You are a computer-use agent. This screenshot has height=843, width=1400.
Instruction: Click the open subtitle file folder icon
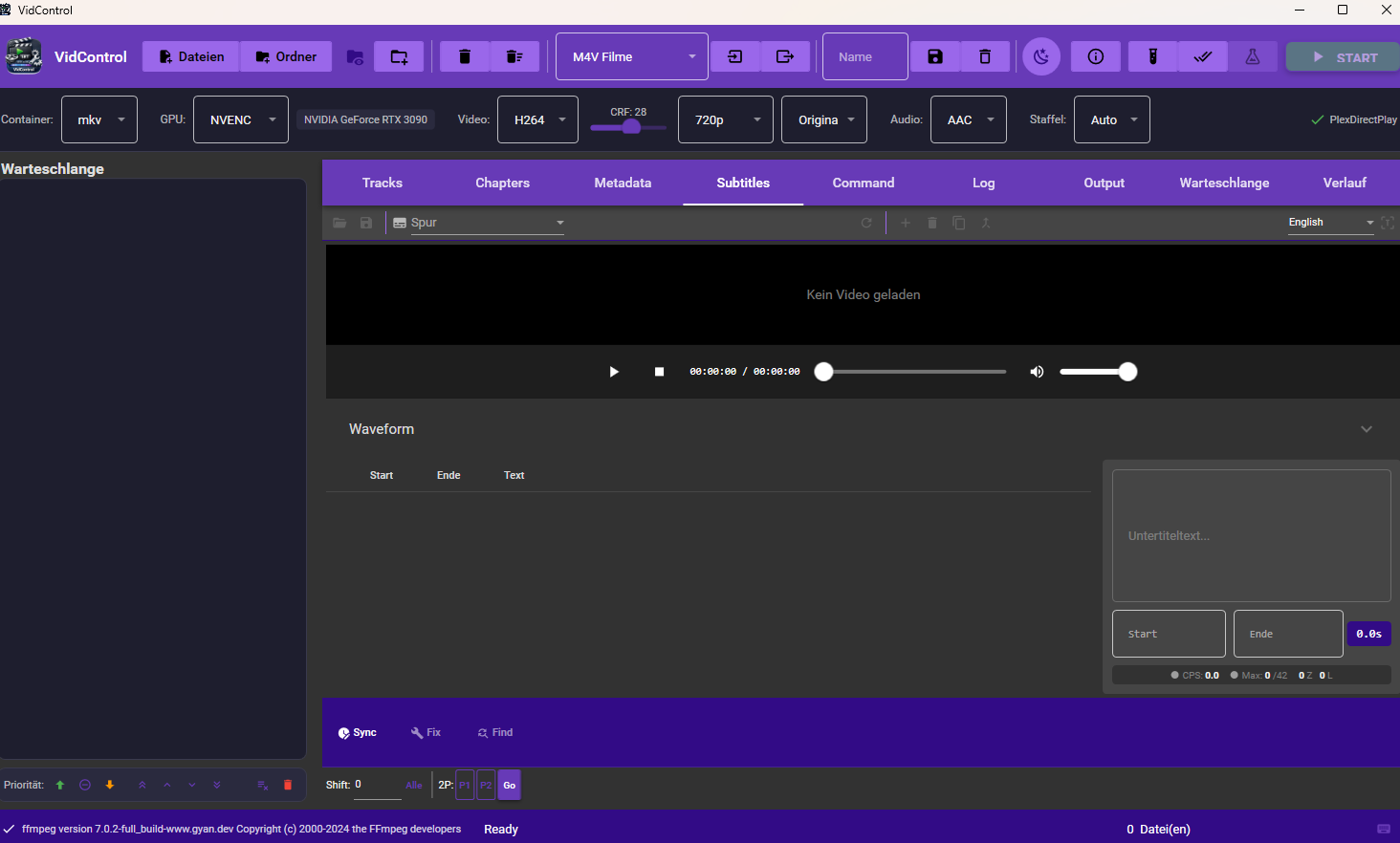339,223
